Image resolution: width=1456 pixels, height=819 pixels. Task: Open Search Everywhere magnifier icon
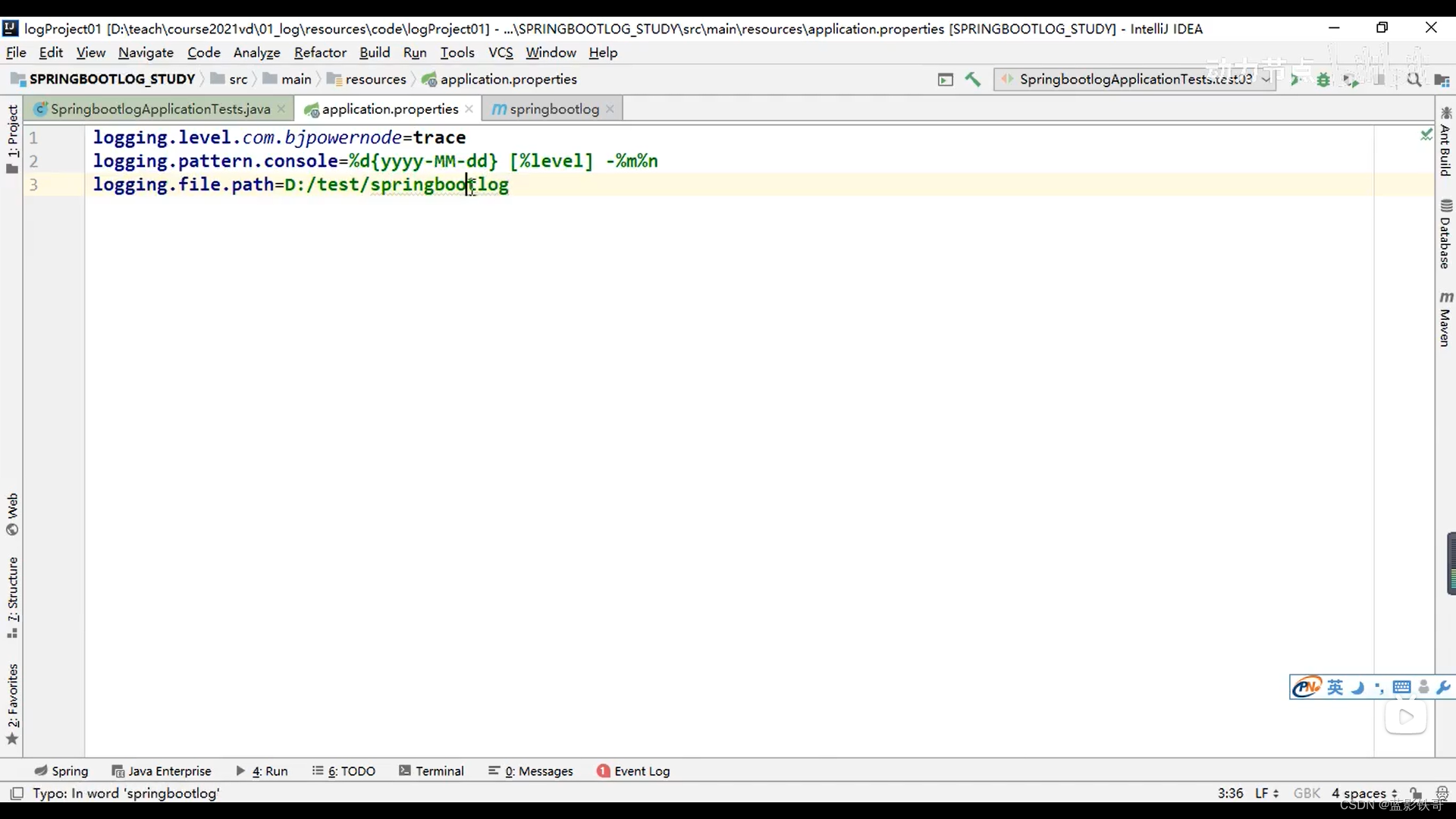[1414, 80]
